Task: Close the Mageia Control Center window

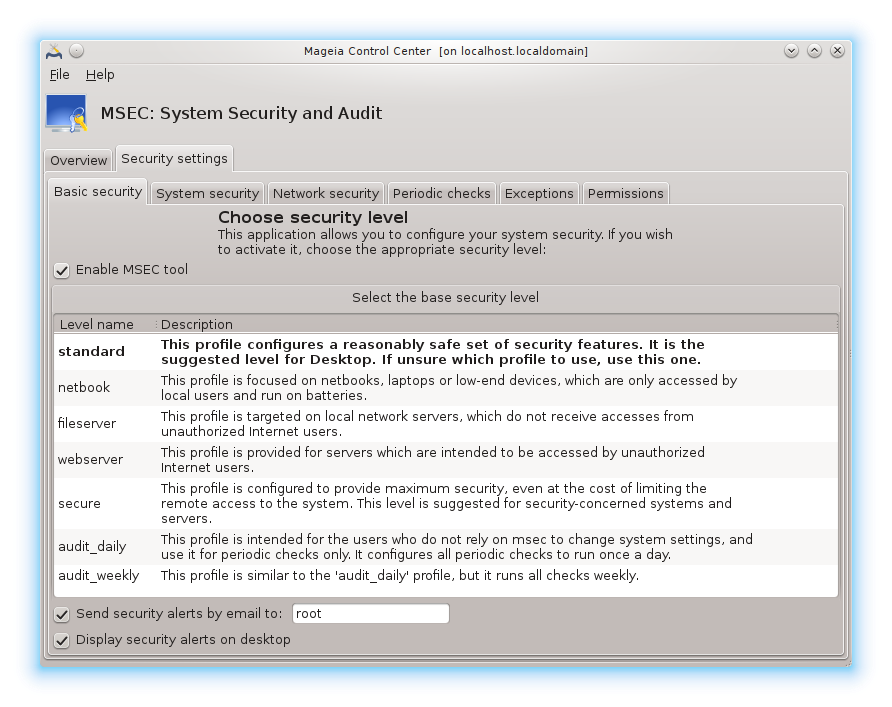Action: pyautogui.click(x=837, y=50)
